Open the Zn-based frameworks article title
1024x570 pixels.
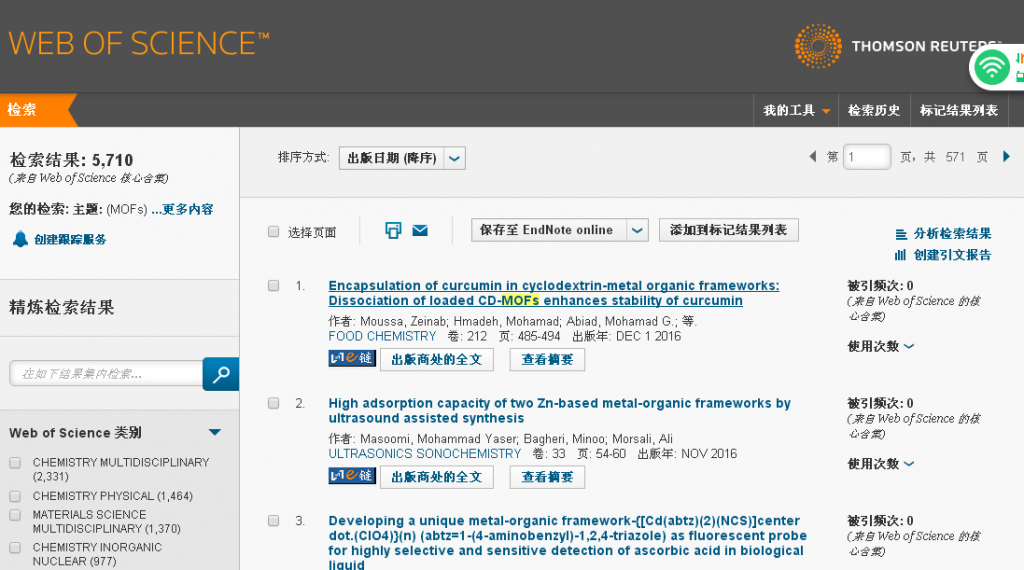click(560, 411)
